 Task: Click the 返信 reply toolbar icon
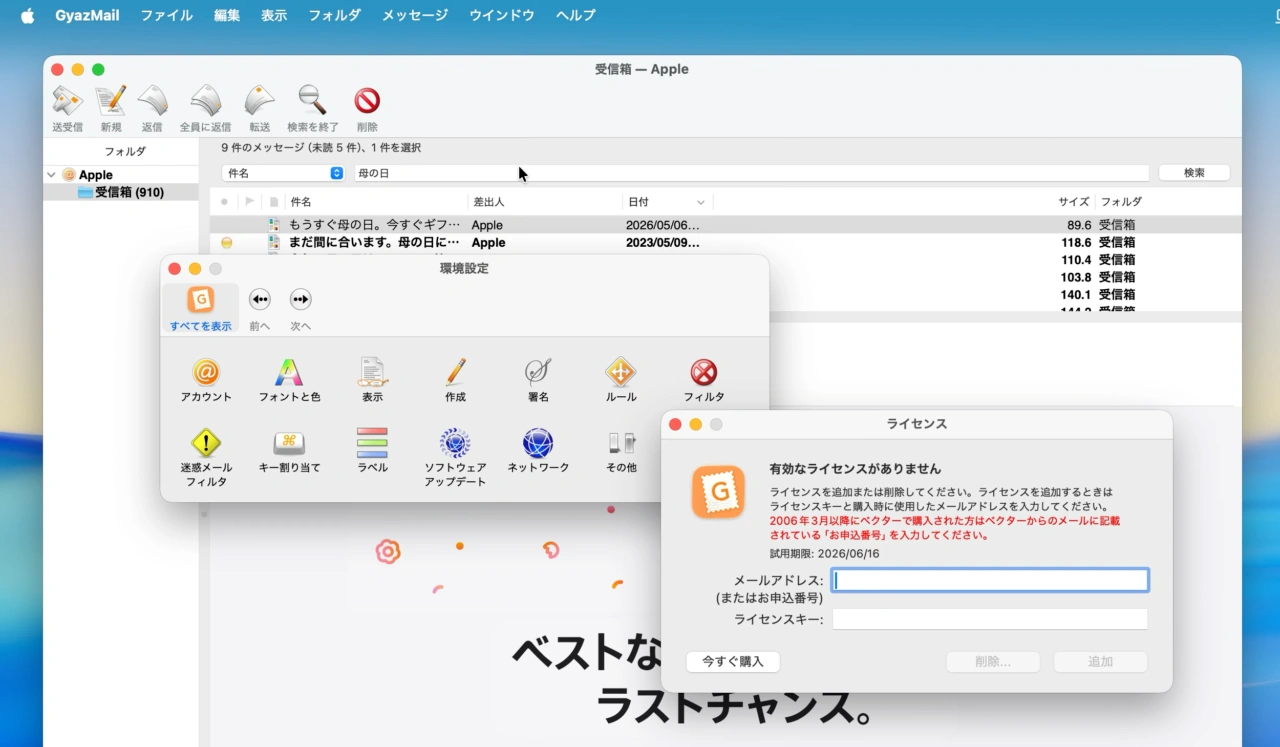[152, 101]
